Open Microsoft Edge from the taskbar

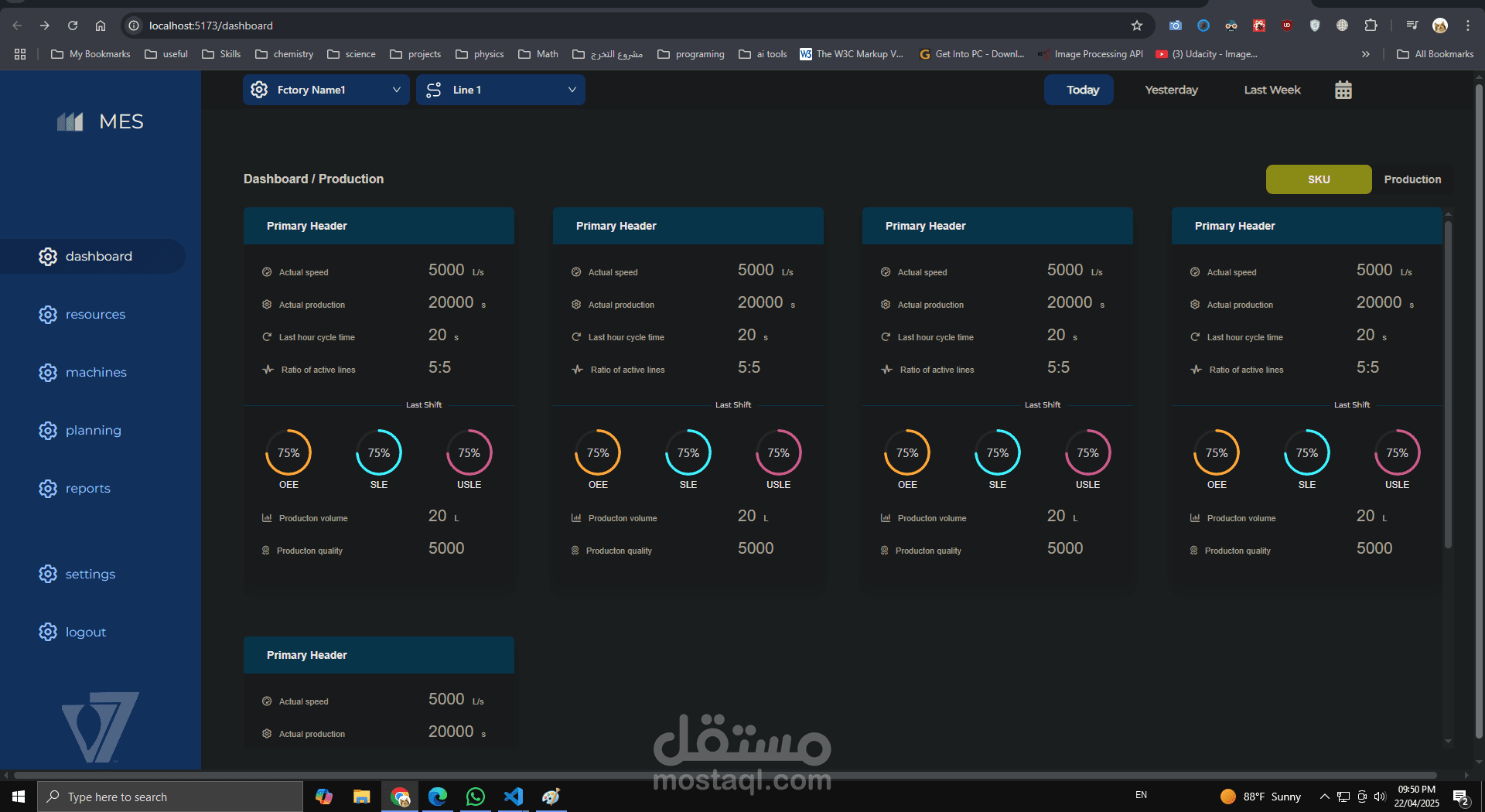(x=438, y=797)
